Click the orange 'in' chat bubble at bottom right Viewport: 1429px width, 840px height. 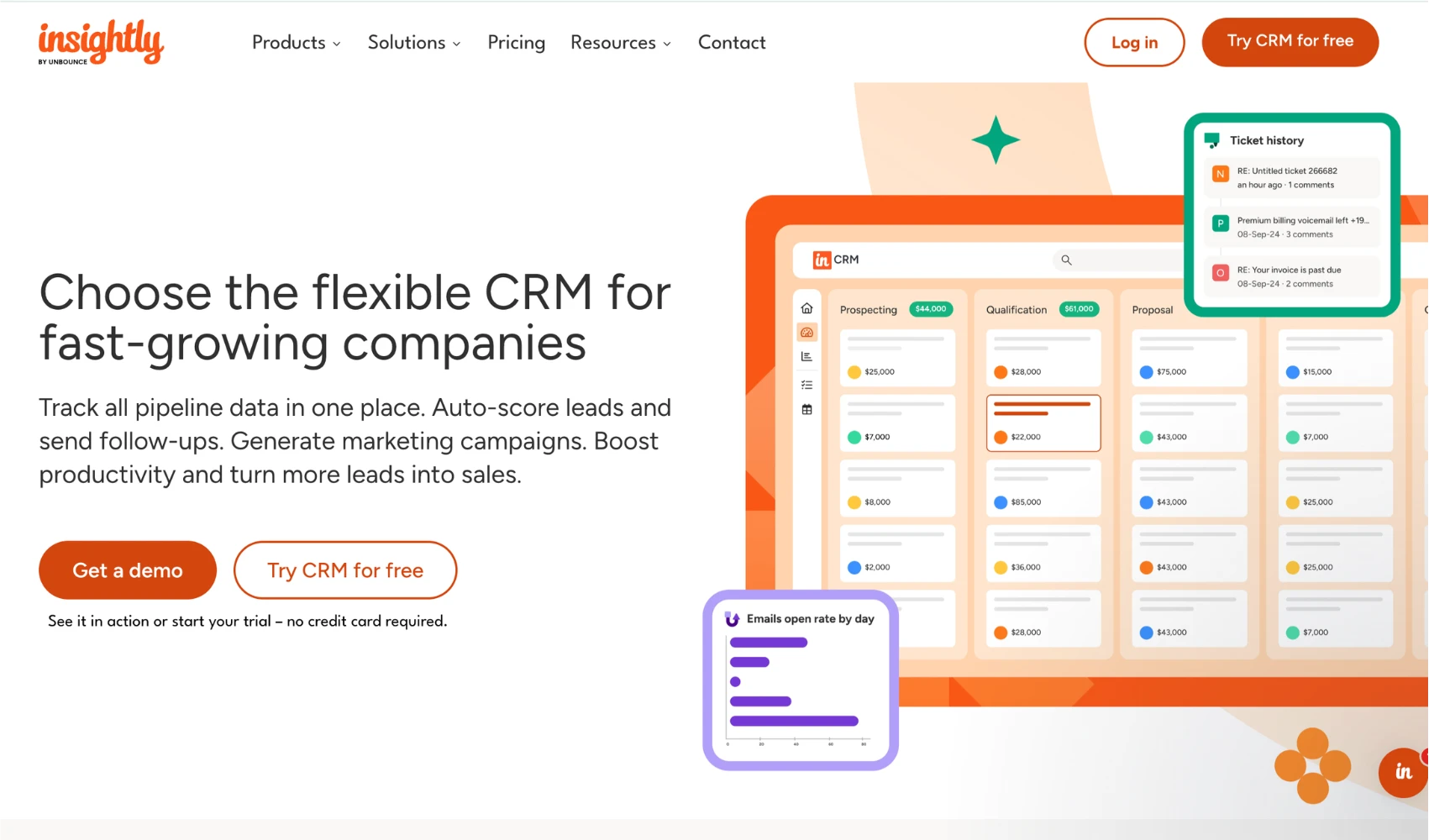coord(1401,771)
